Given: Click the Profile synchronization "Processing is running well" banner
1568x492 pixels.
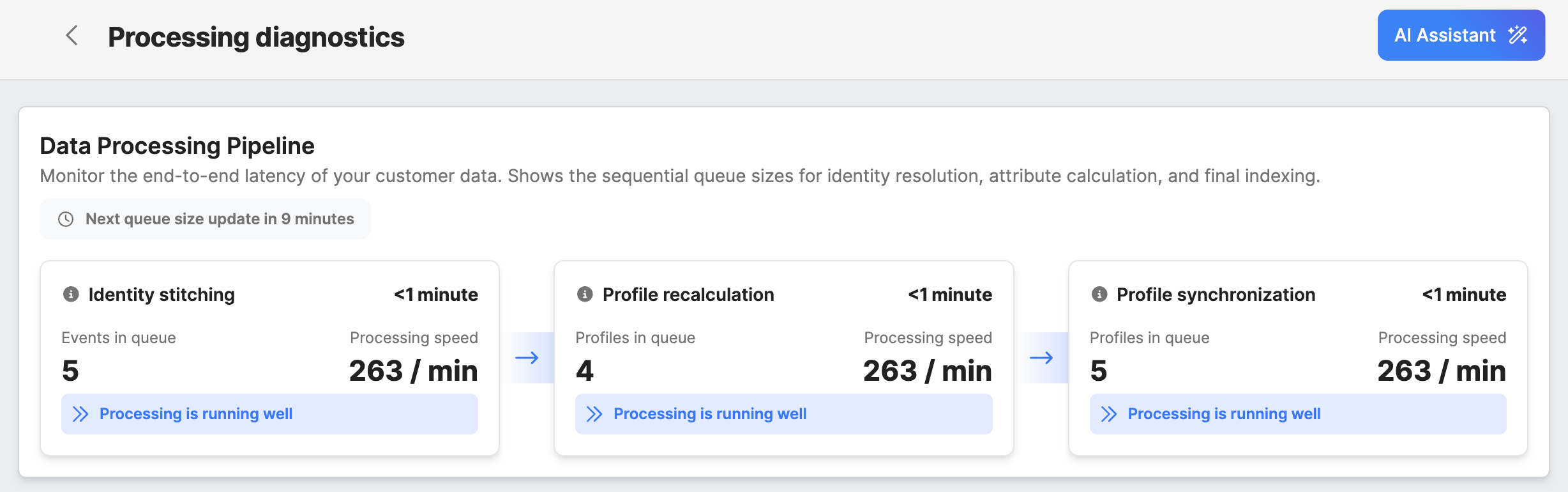Looking at the screenshot, I should tap(1297, 414).
